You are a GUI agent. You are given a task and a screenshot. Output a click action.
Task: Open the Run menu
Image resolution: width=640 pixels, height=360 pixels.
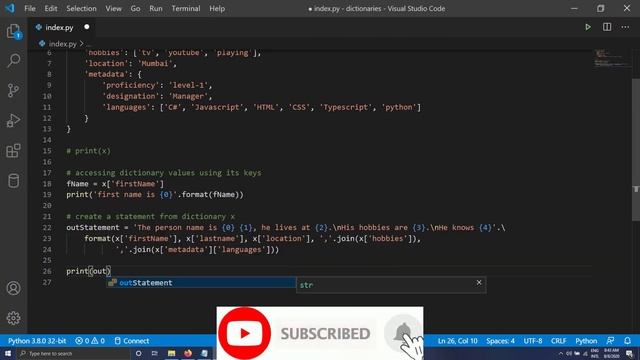click(x=156, y=9)
